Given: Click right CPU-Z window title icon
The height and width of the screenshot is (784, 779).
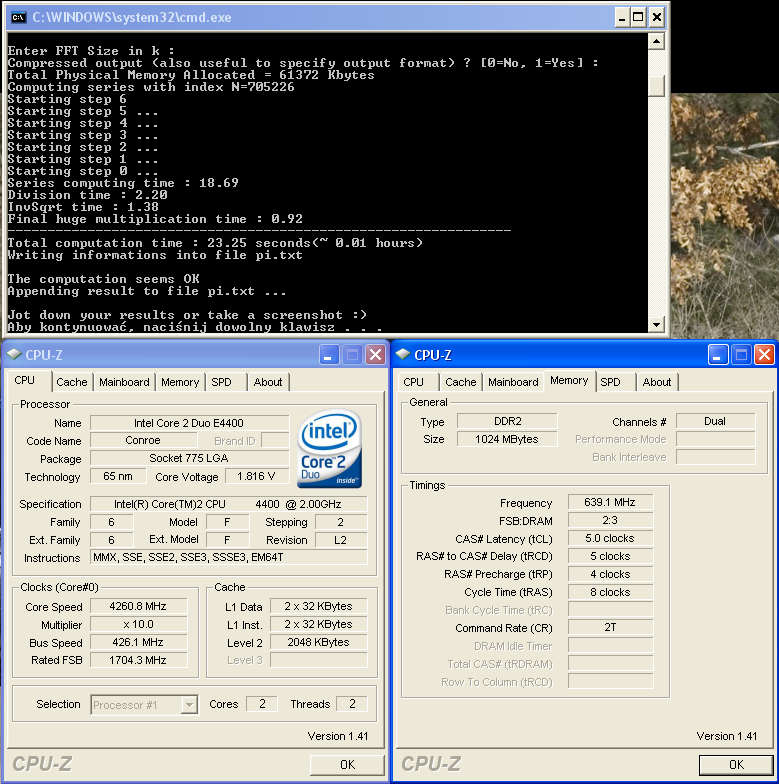Looking at the screenshot, I should pyautogui.click(x=403, y=354).
